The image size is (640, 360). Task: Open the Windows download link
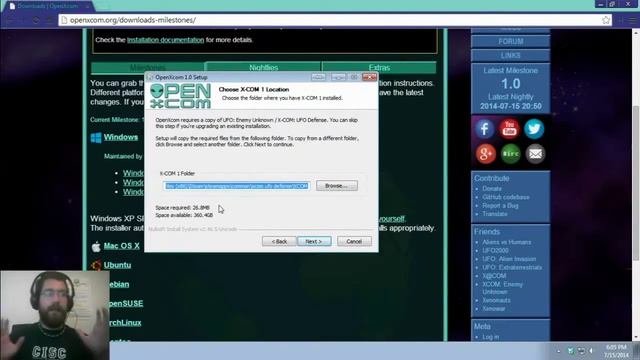point(121,137)
